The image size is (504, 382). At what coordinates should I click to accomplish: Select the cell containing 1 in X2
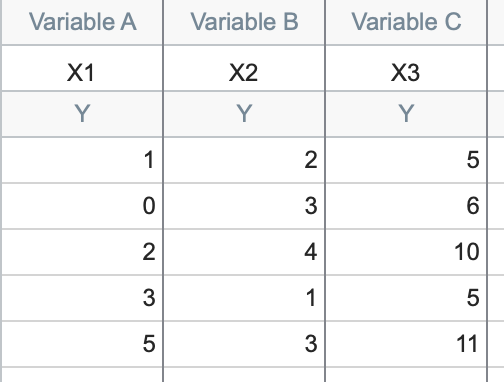244,298
